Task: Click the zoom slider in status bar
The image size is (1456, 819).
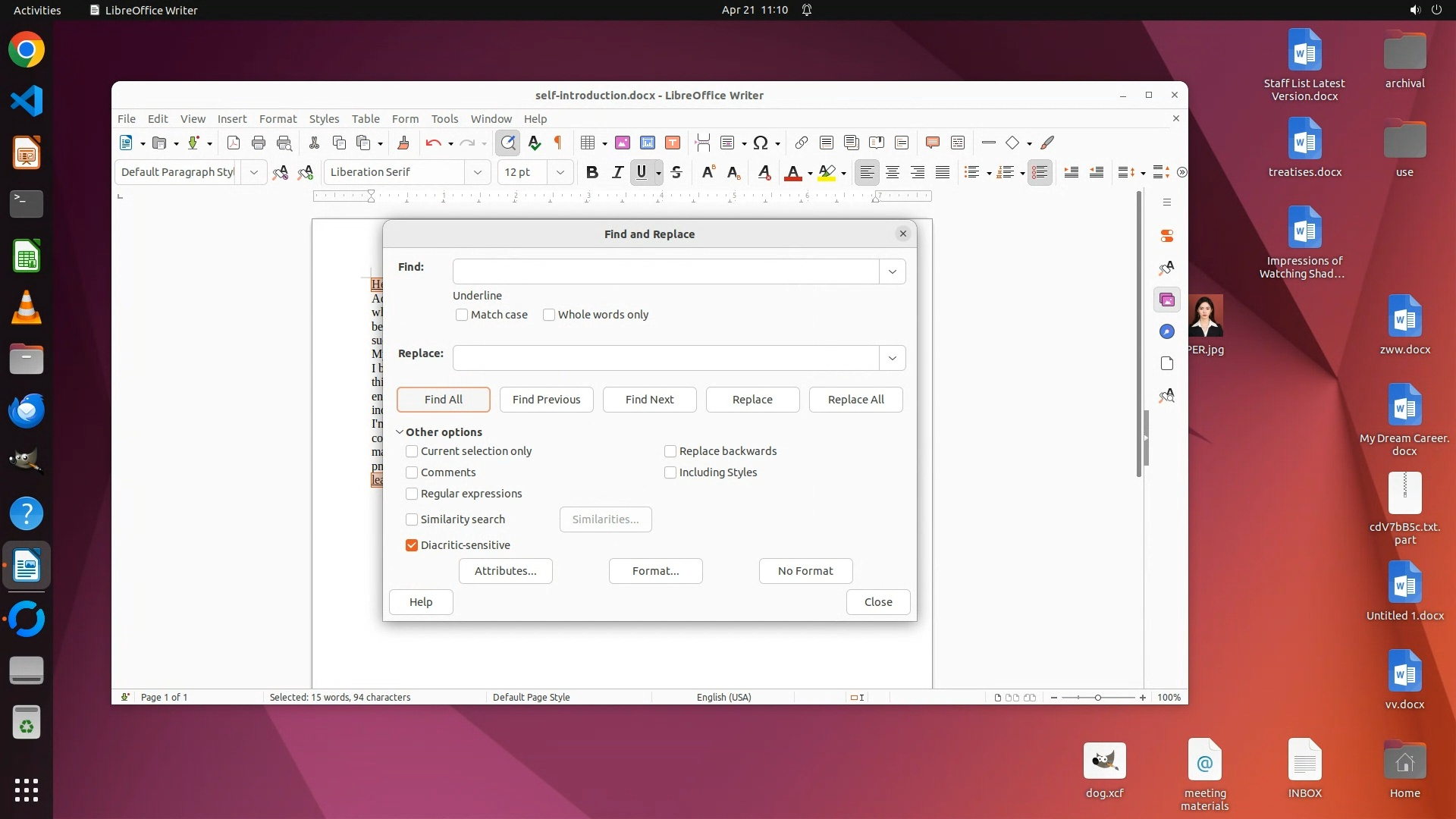Action: coord(1097,697)
